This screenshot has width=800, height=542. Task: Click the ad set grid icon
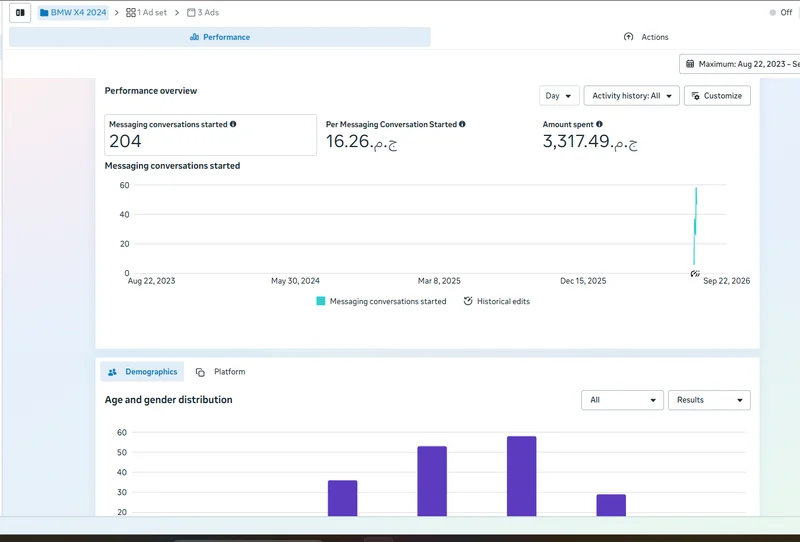[131, 13]
